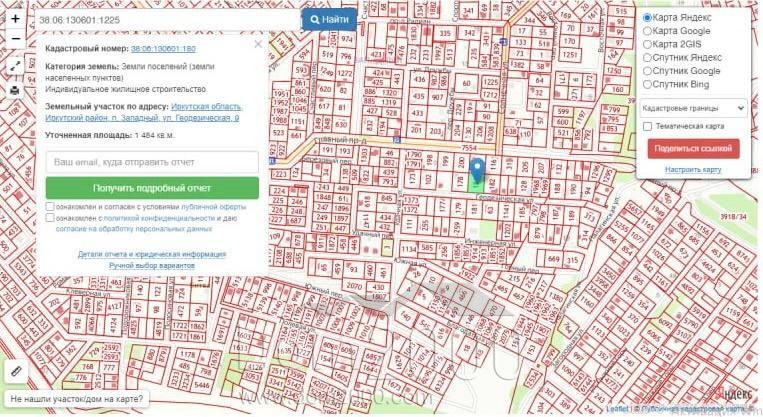Image resolution: width=763 pixels, height=417 pixels.
Task: Enable Тематическая карта checkbox
Action: tap(647, 127)
